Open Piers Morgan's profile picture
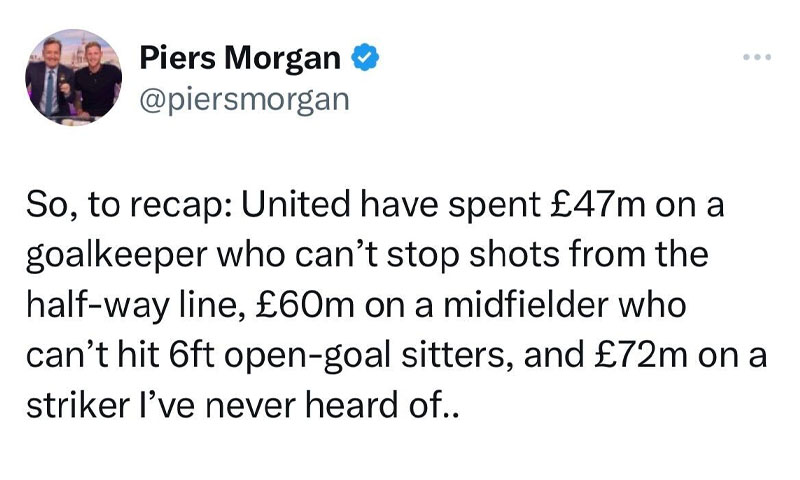 (73, 78)
